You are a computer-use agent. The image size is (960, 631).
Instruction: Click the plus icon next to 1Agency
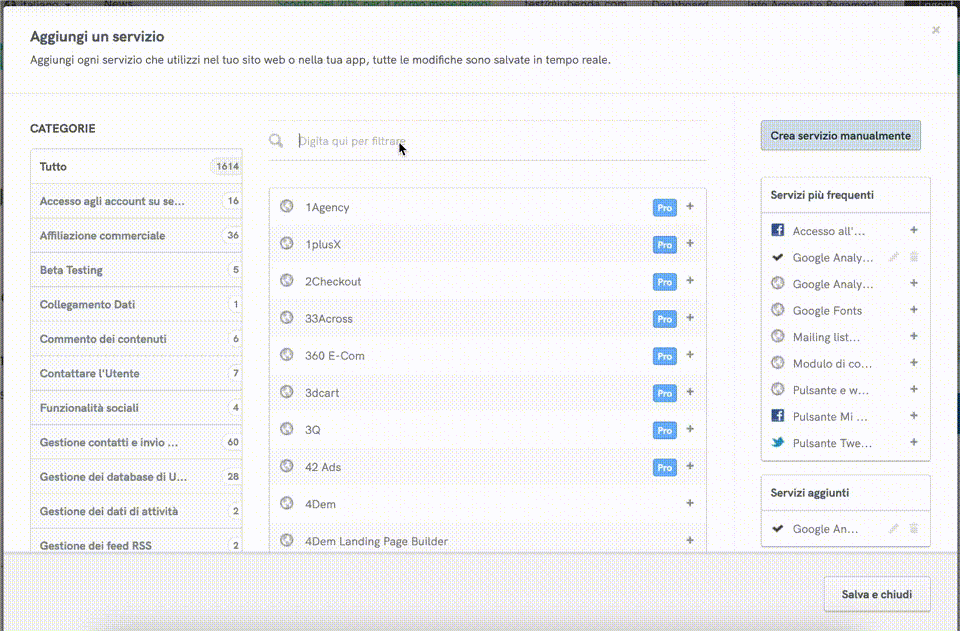click(690, 207)
